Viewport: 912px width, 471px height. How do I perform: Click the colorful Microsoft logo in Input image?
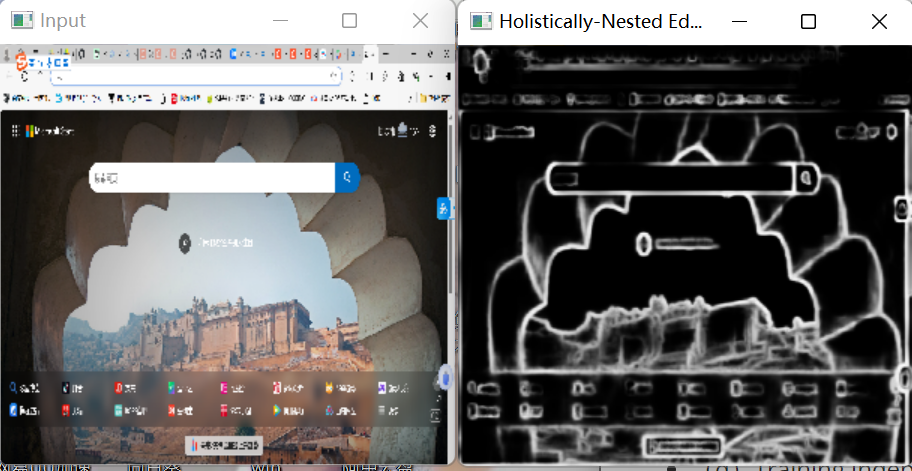[30, 130]
